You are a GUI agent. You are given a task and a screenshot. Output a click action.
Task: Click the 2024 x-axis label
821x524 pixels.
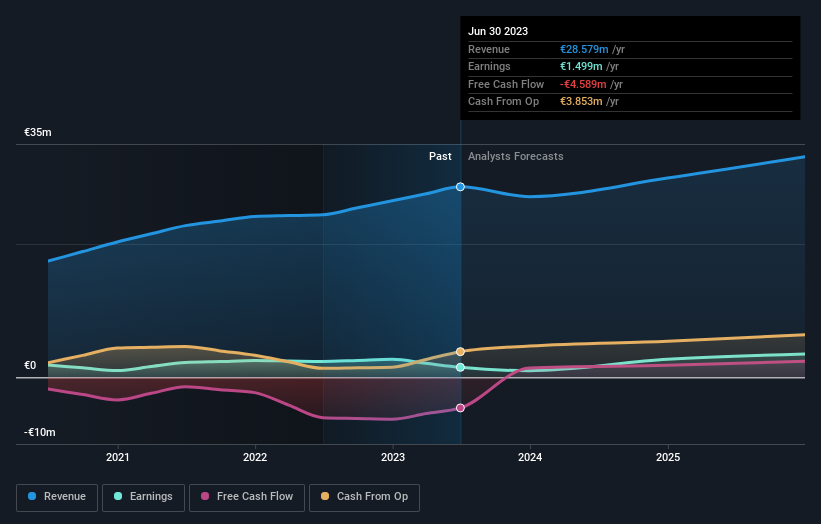[x=530, y=457]
